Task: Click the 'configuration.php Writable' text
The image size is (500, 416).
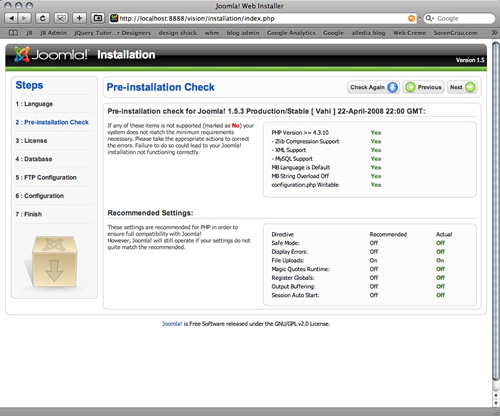Action: [x=305, y=185]
